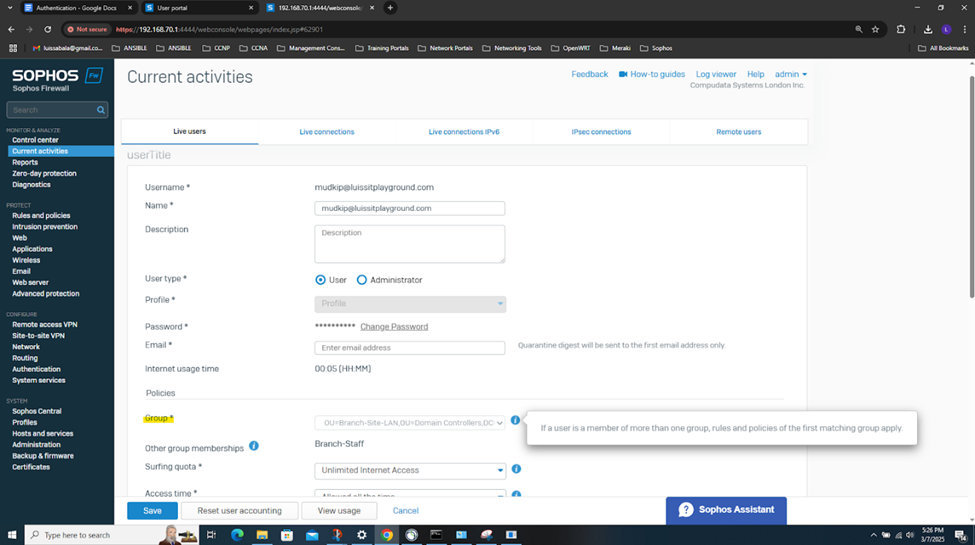
Task: Open File Explorer from taskbar
Action: [x=262, y=535]
